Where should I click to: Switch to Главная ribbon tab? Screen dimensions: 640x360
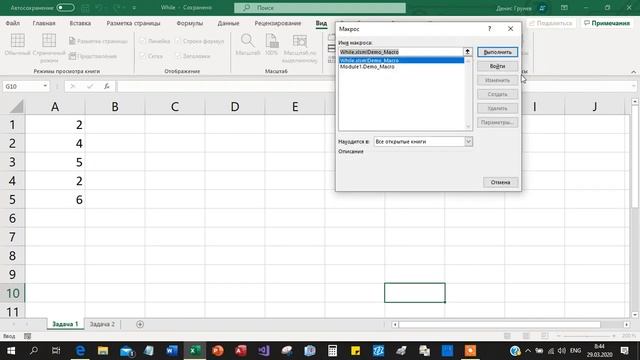(x=44, y=23)
